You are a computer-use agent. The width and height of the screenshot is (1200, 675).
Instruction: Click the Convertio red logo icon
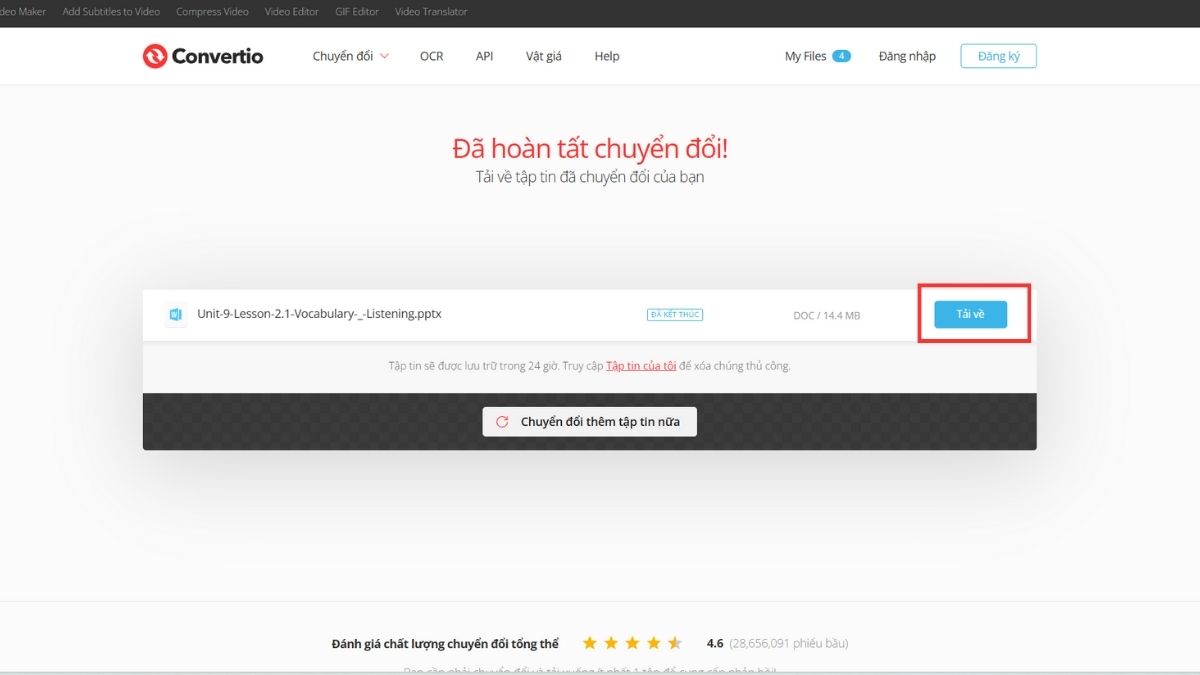[x=157, y=56]
